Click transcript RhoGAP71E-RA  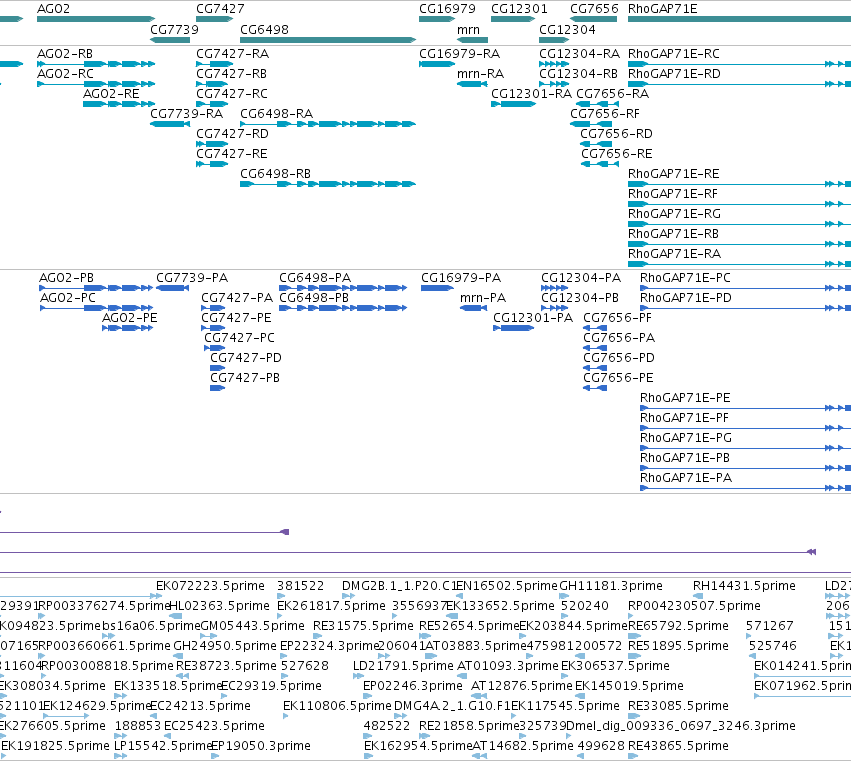674,255
